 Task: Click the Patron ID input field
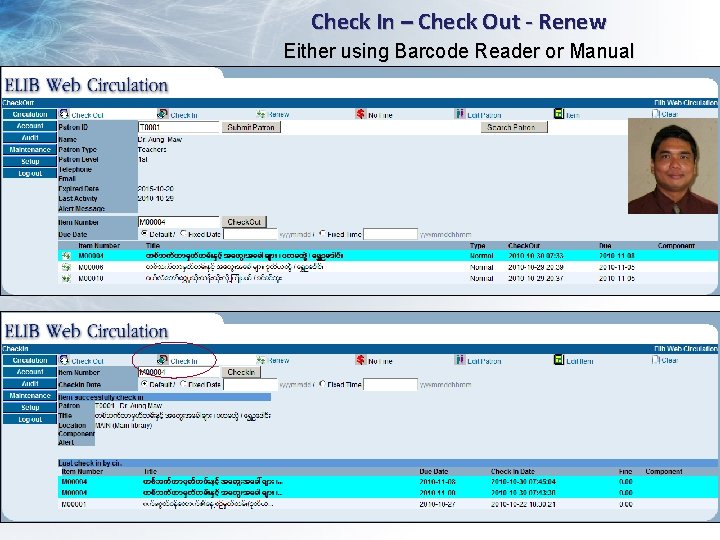[x=179, y=127]
